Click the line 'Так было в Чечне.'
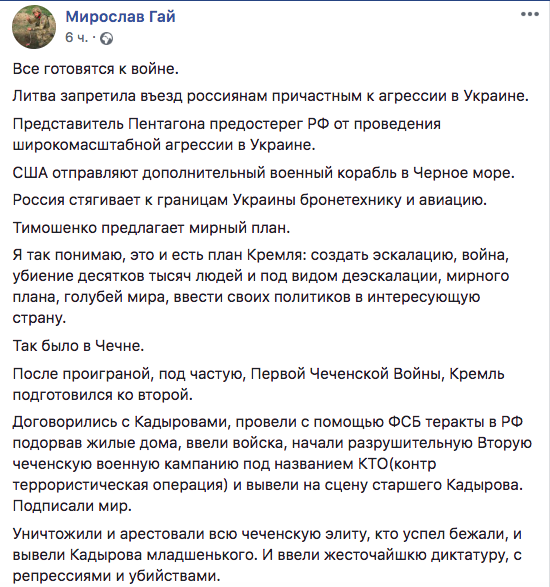 [78, 346]
